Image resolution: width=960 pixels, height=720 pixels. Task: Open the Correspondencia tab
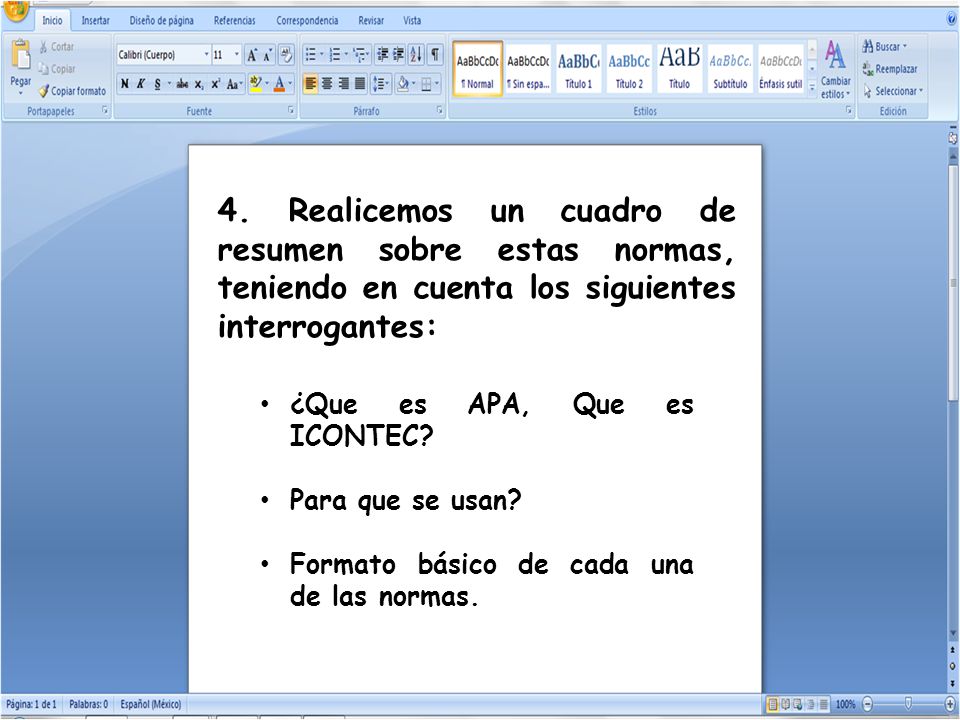coord(307,20)
